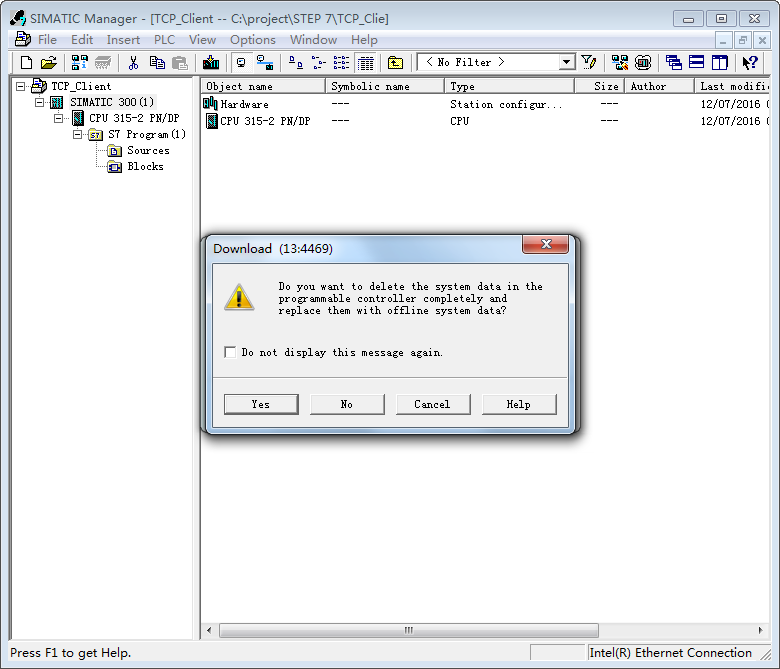Click the horizontal scrollbar thumb

point(408,630)
